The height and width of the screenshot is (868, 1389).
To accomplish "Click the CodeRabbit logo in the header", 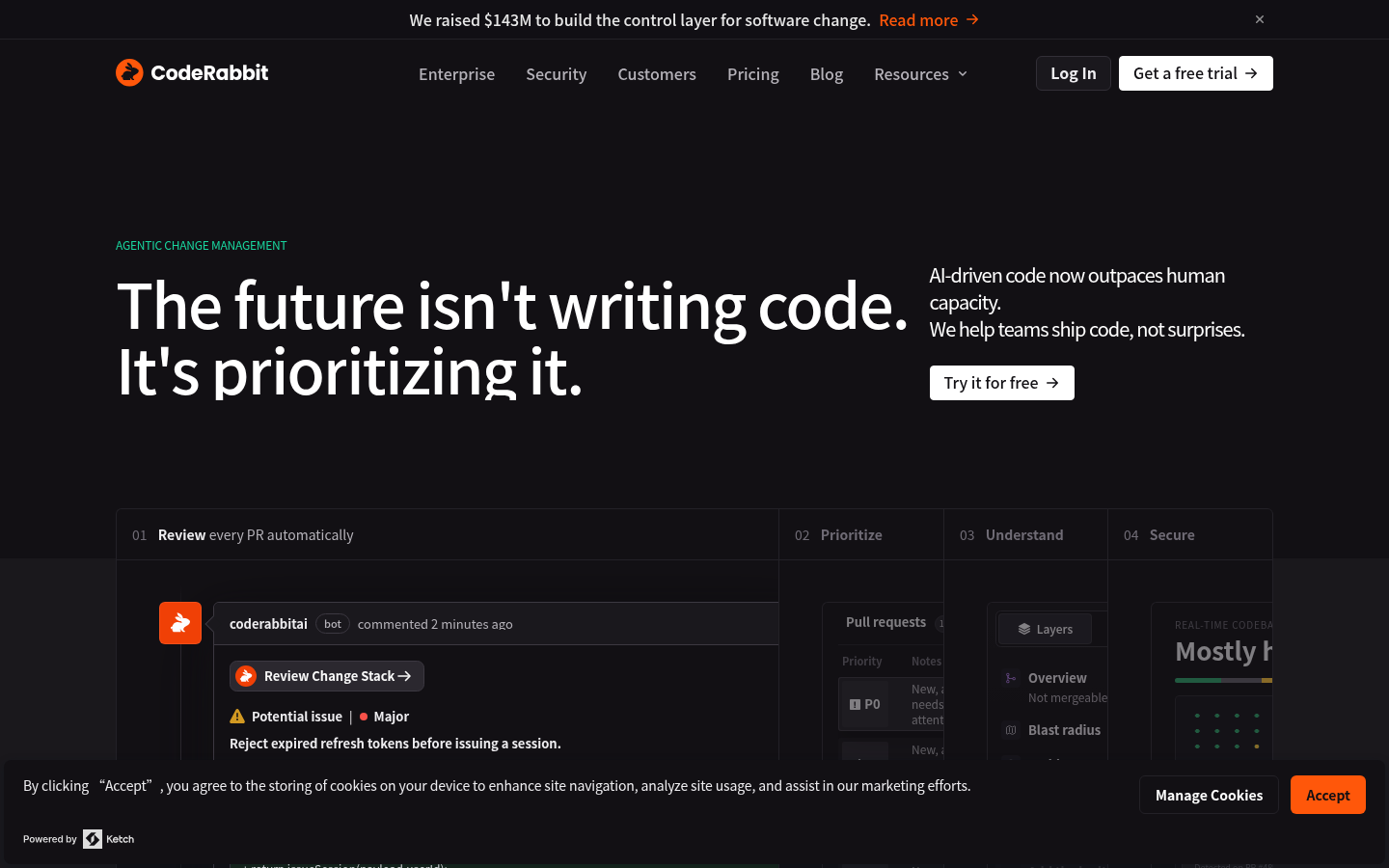I will 192,72.
